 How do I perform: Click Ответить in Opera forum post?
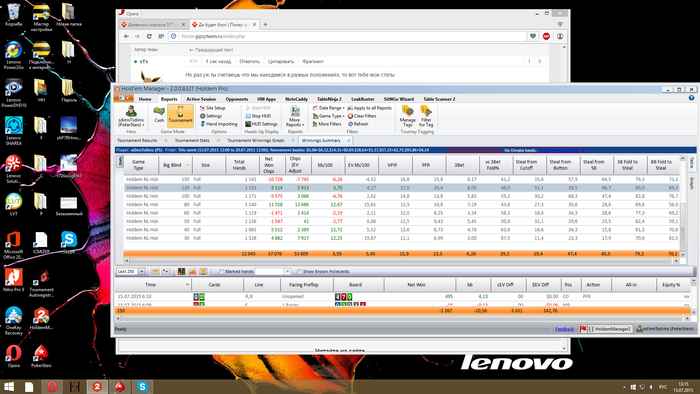pos(249,62)
